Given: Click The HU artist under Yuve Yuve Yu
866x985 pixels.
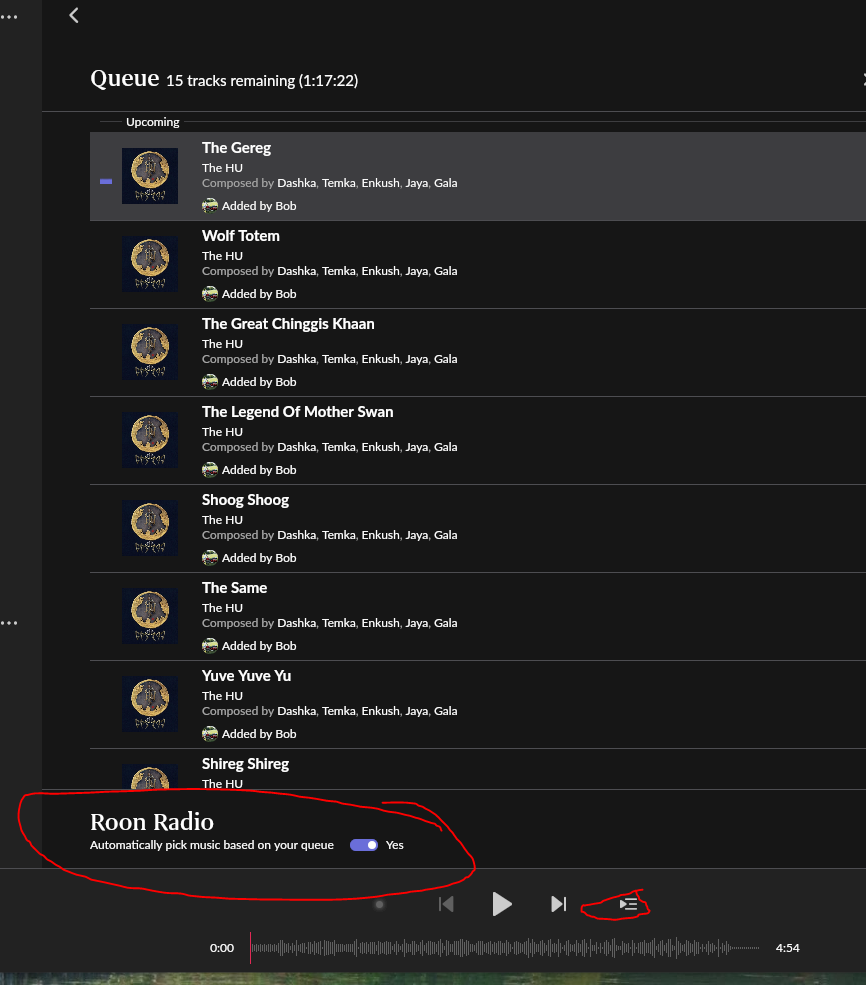Looking at the screenshot, I should [x=222, y=695].
